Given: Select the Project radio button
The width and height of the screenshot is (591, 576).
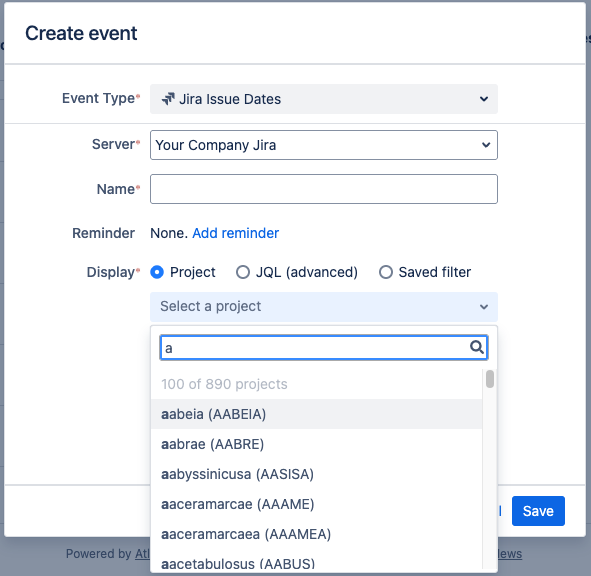Looking at the screenshot, I should [x=157, y=272].
